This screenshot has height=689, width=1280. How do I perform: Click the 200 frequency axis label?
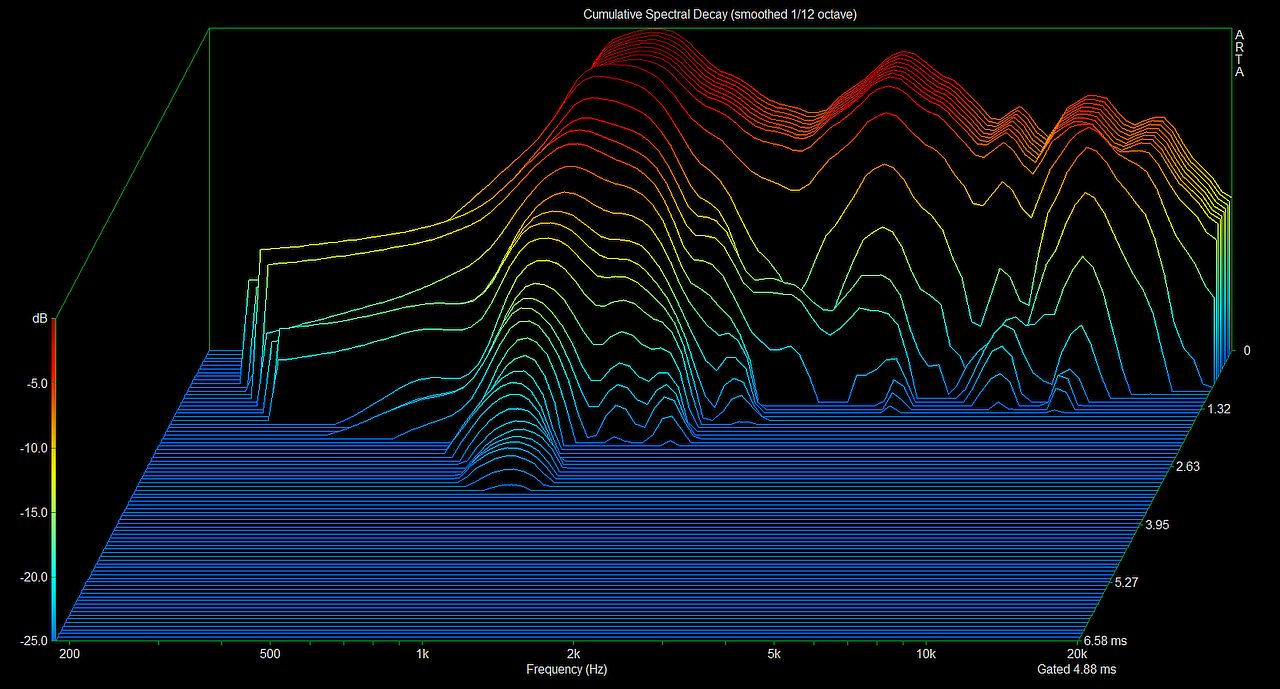click(68, 655)
